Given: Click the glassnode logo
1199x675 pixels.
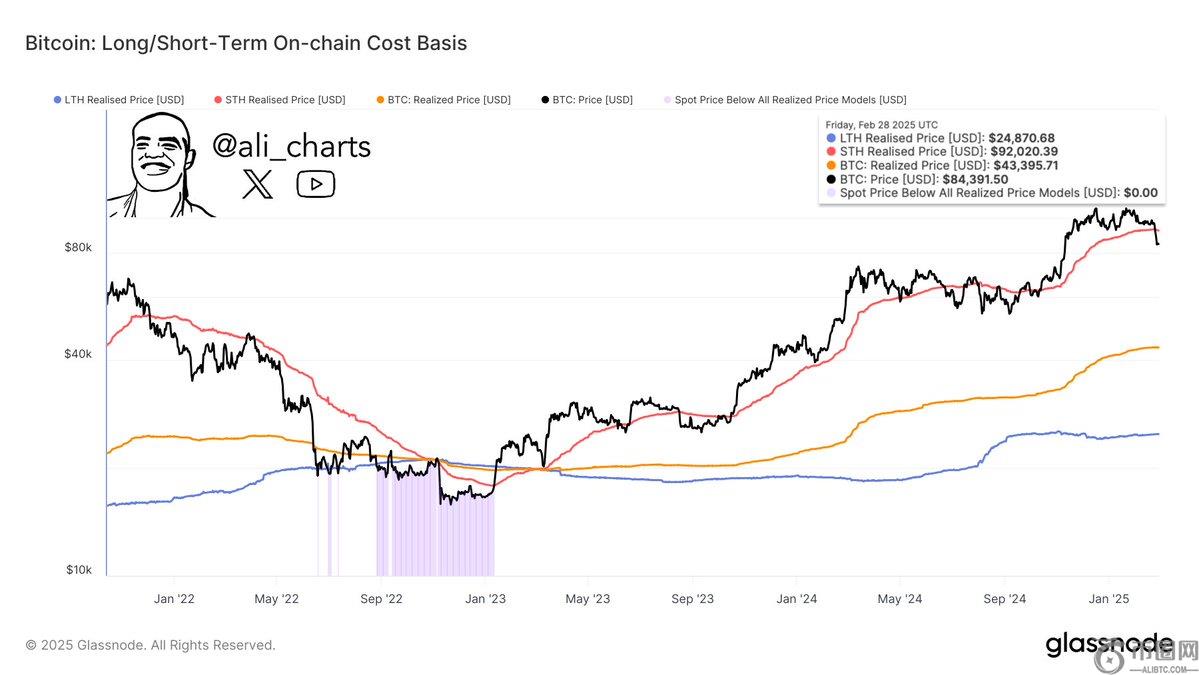Looking at the screenshot, I should pos(1109,644).
